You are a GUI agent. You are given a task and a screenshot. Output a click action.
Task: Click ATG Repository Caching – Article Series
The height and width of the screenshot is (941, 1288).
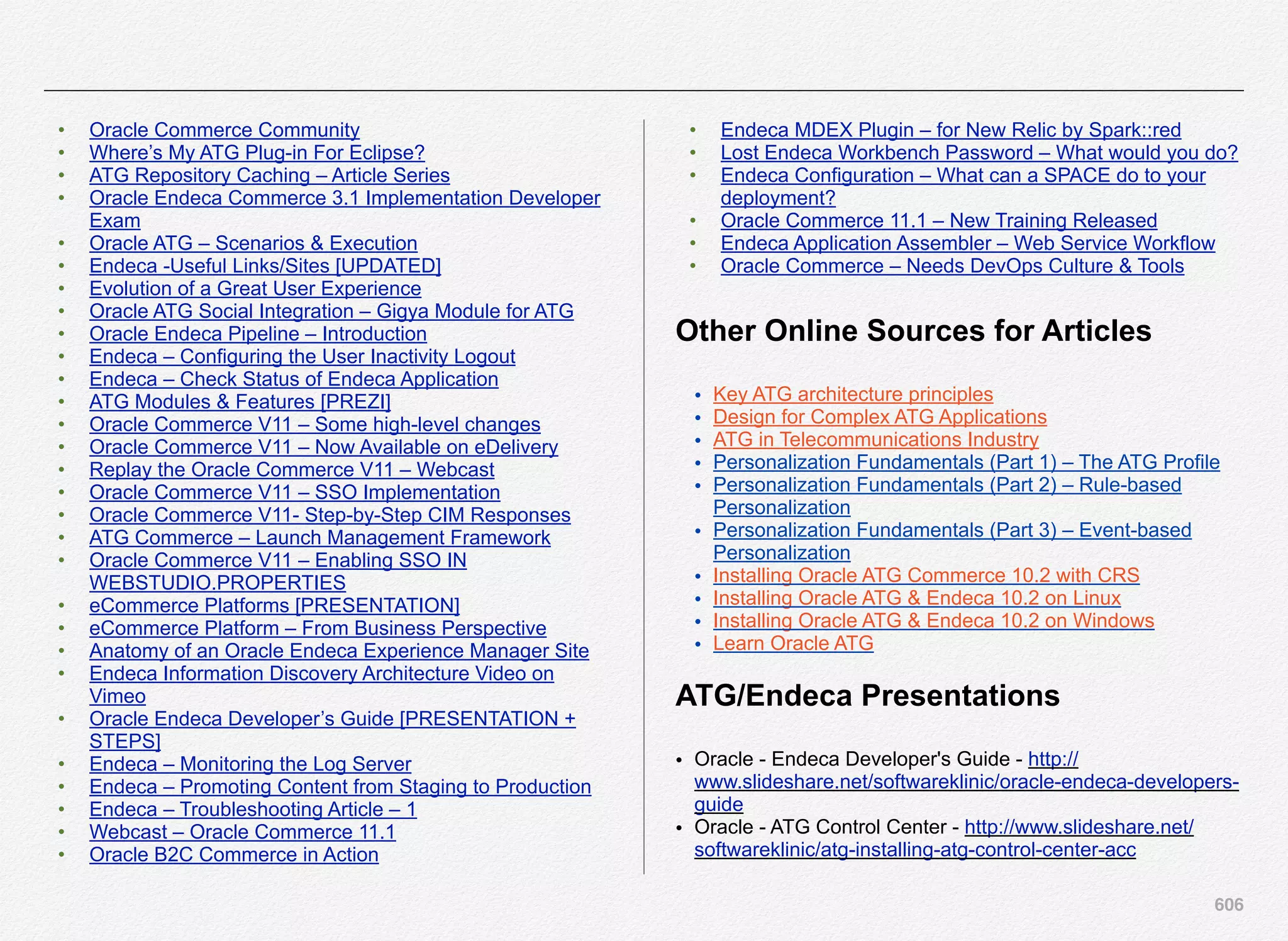click(270, 175)
